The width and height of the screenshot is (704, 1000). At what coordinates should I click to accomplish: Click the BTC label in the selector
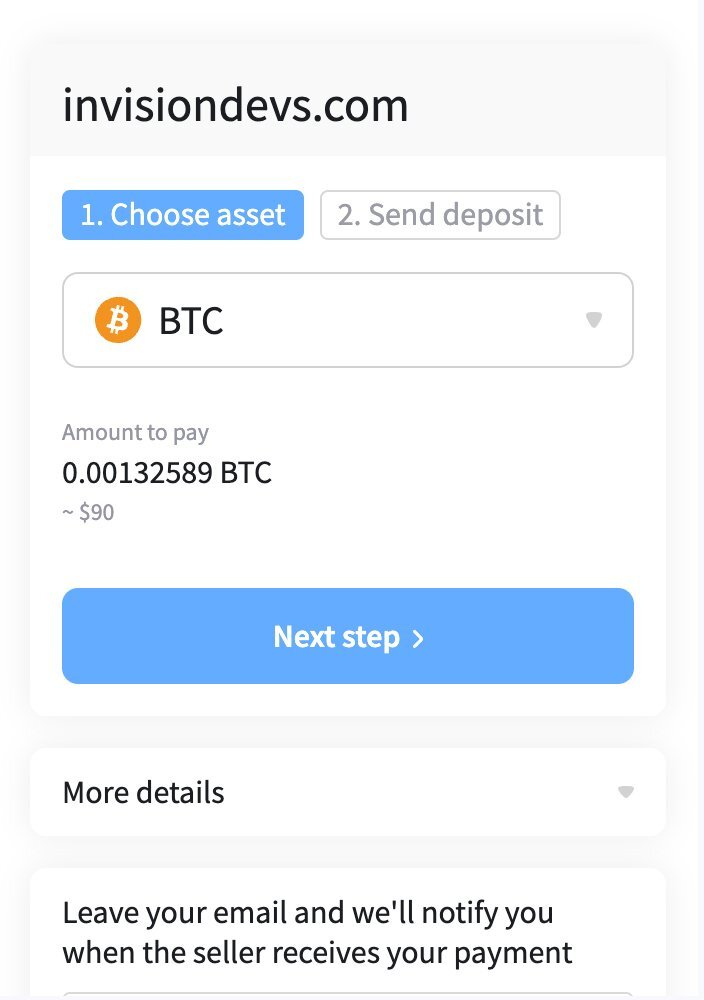click(x=191, y=321)
